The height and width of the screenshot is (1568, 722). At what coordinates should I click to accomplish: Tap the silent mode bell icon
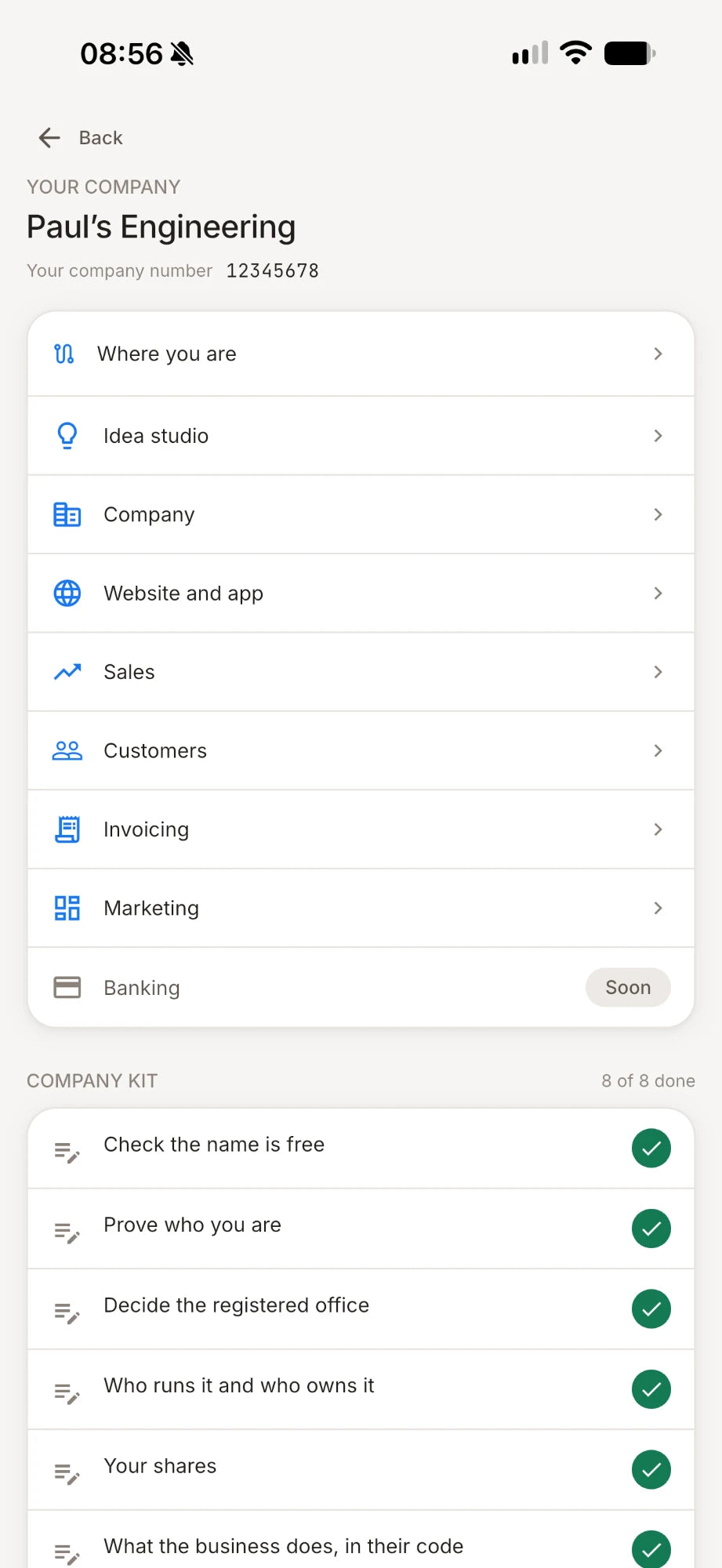coord(182,54)
